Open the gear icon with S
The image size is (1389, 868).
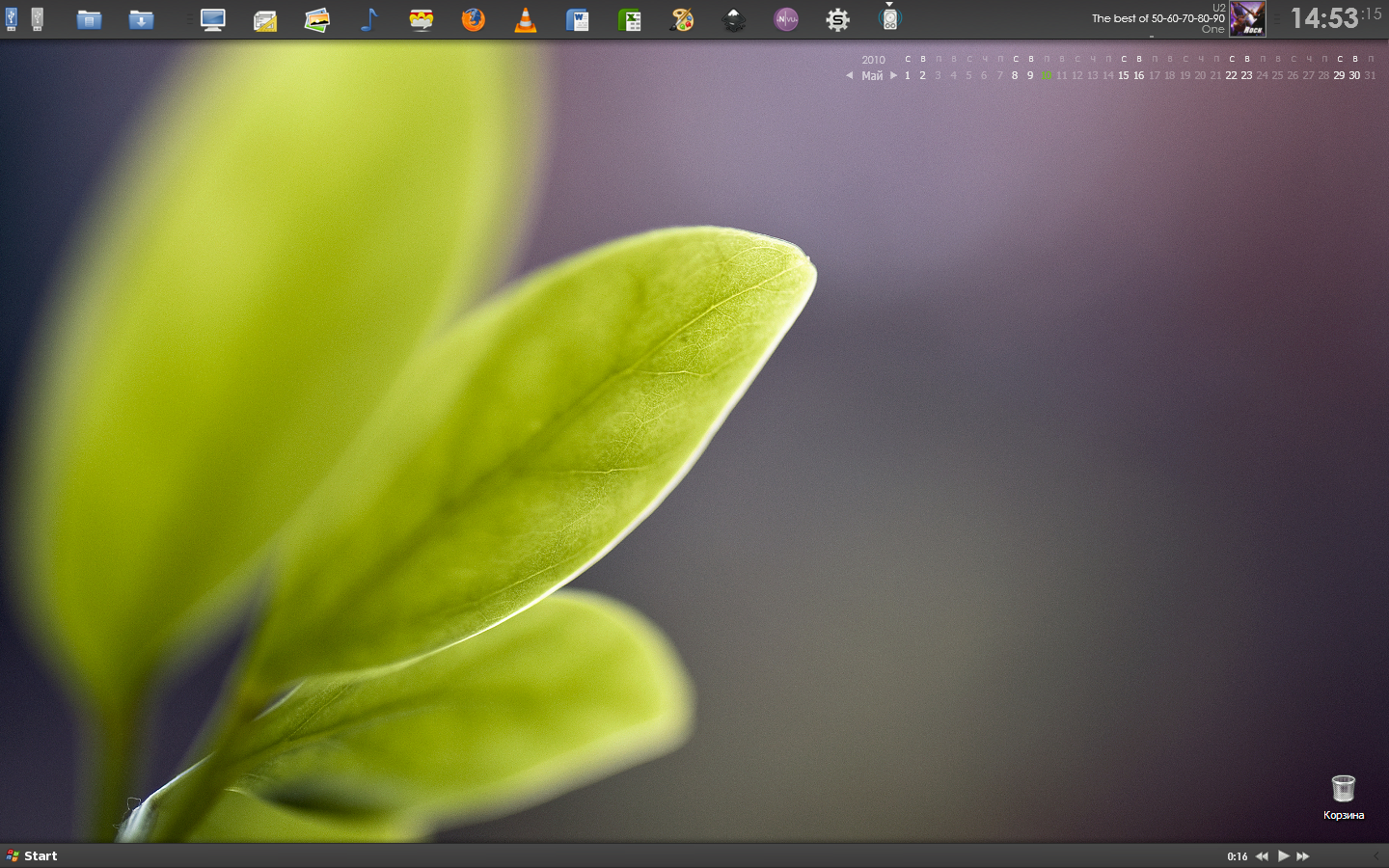[838, 19]
